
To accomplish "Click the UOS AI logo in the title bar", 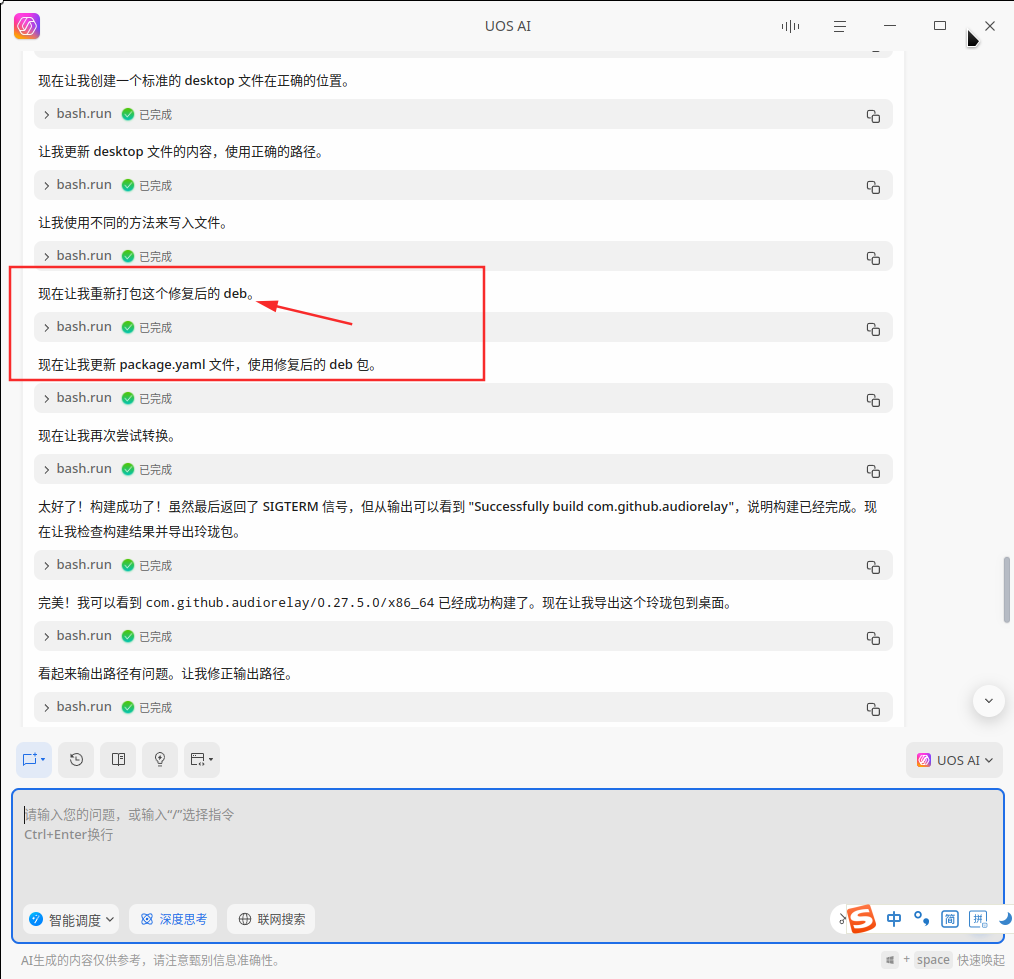I will point(27,26).
